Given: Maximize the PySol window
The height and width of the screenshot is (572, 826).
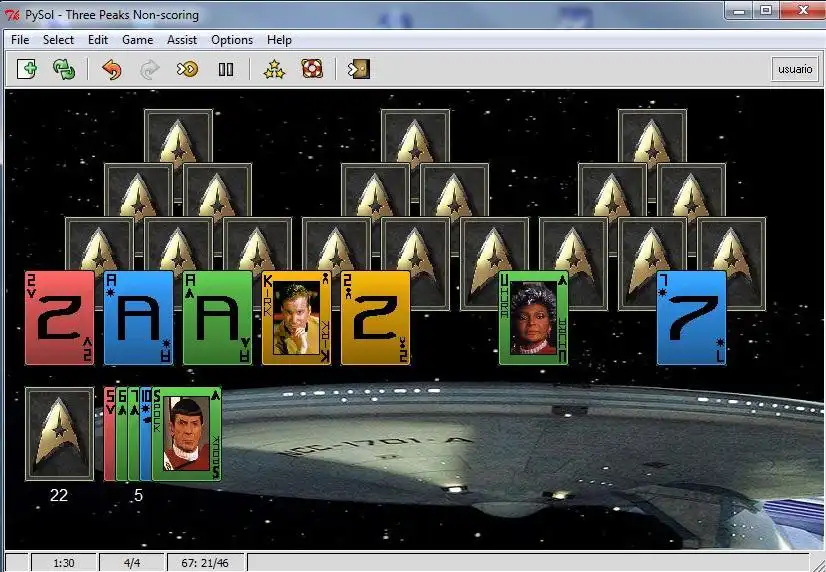Looking at the screenshot, I should point(766,11).
